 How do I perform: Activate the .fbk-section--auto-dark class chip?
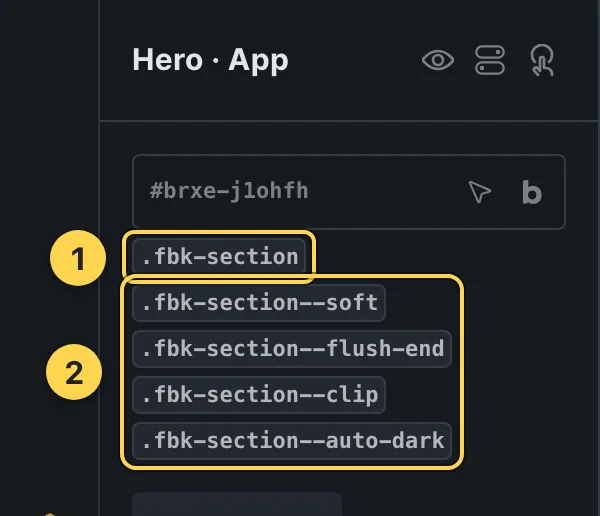pyautogui.click(x=292, y=441)
